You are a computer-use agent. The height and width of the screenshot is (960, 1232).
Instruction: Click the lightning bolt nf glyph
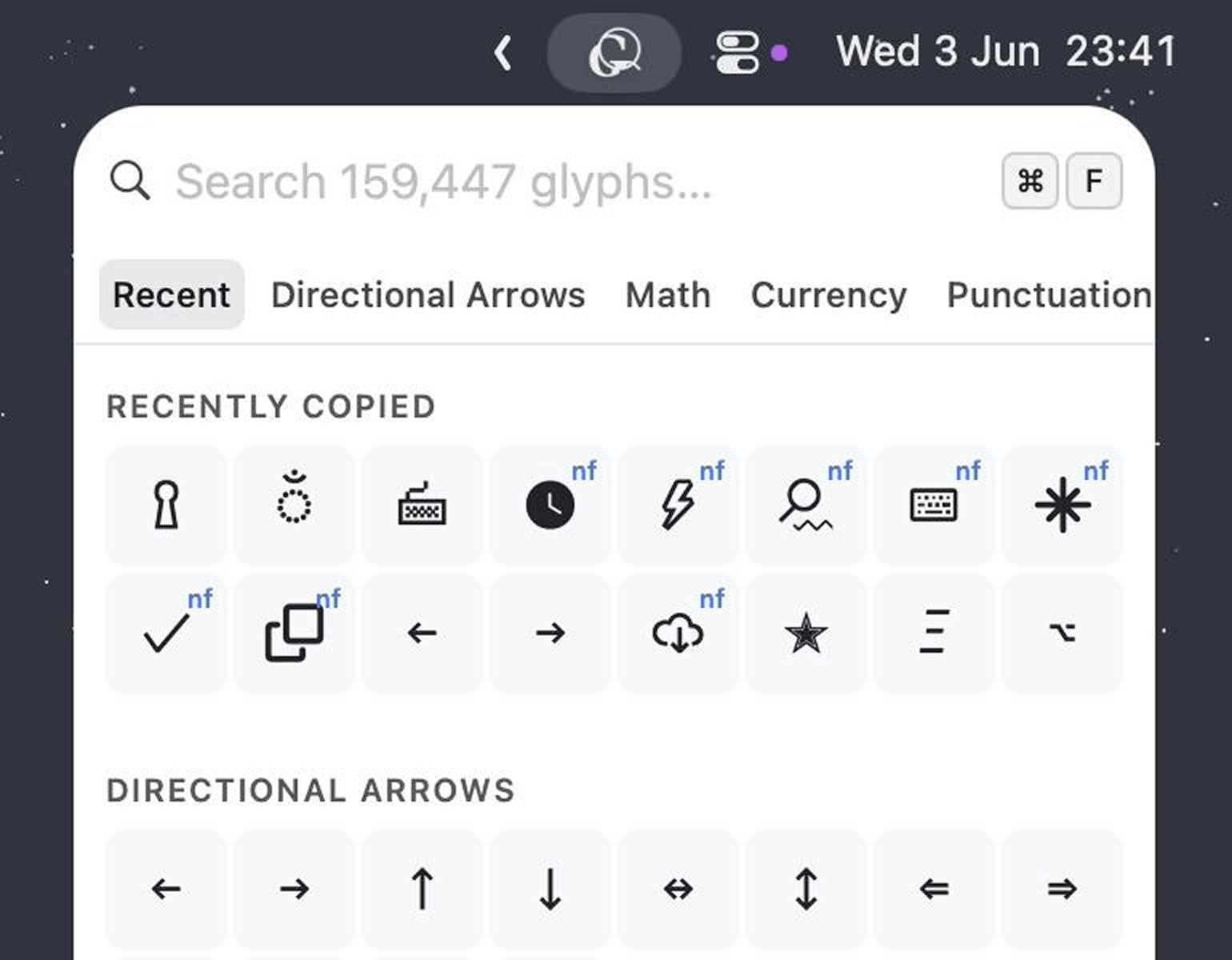678,505
